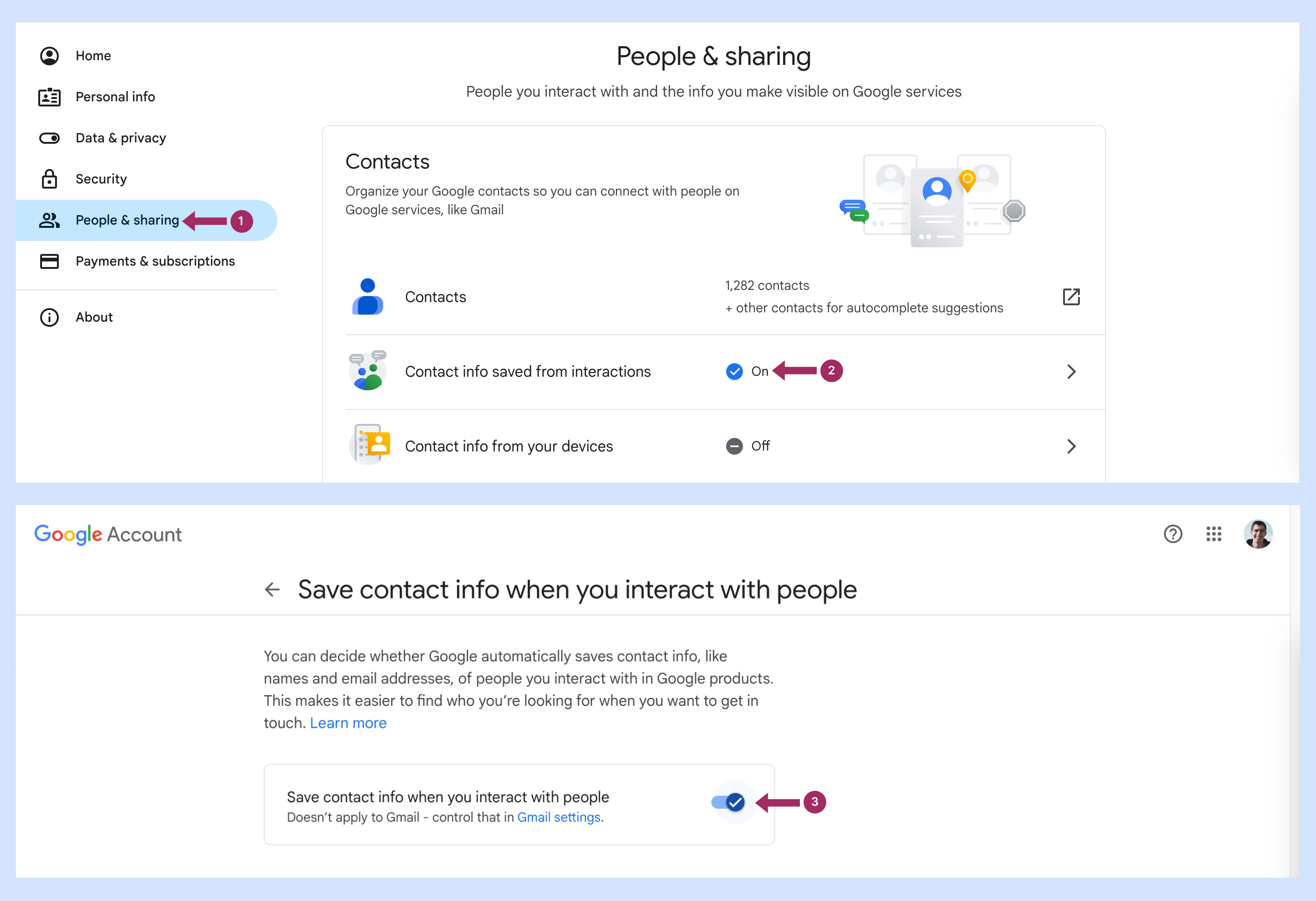The width and height of the screenshot is (1316, 901).
Task: Expand Contact info saved from interactions chevron
Action: tap(1071, 372)
